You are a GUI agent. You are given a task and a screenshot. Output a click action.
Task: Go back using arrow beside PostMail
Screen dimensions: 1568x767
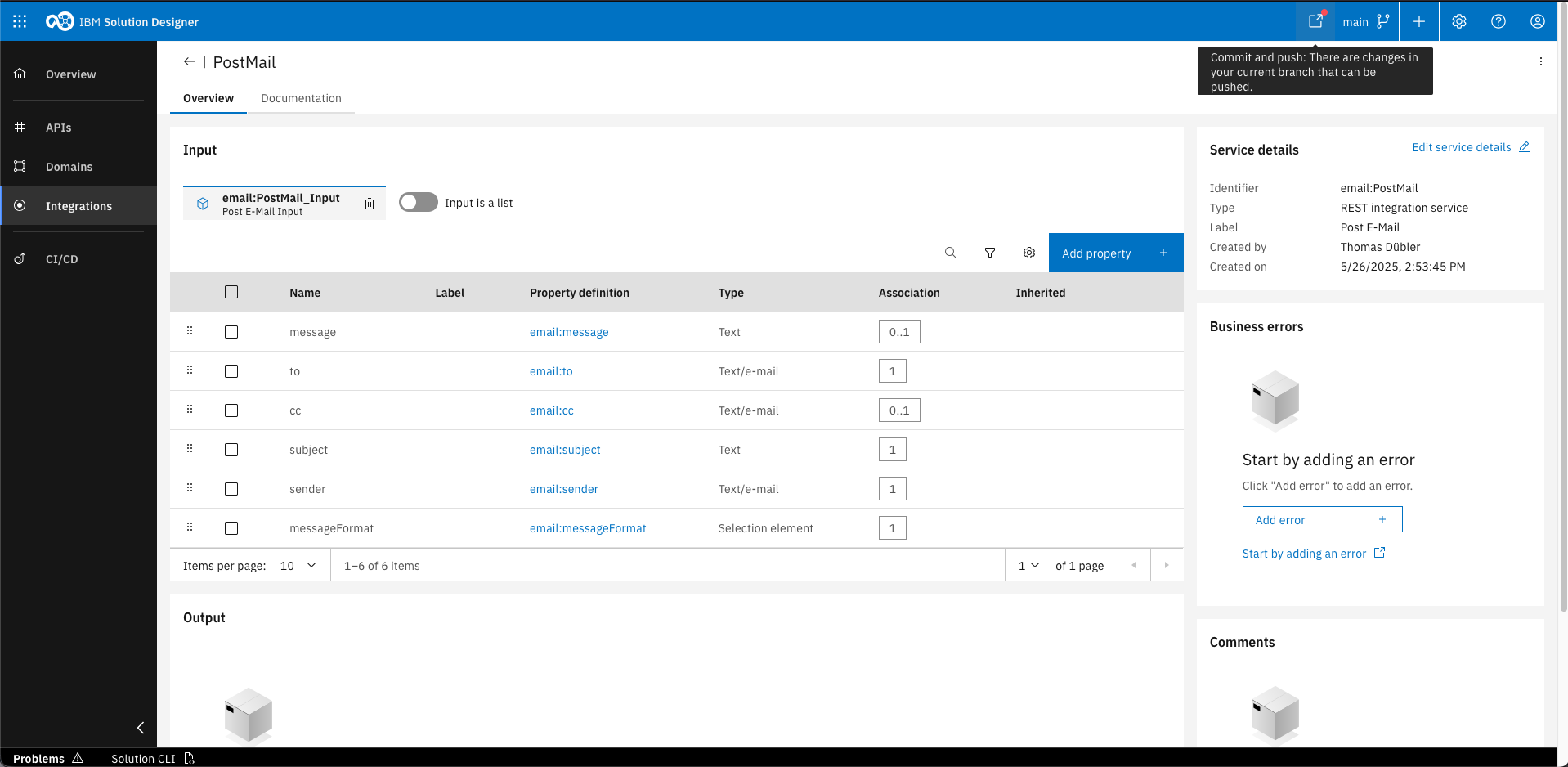pos(190,62)
